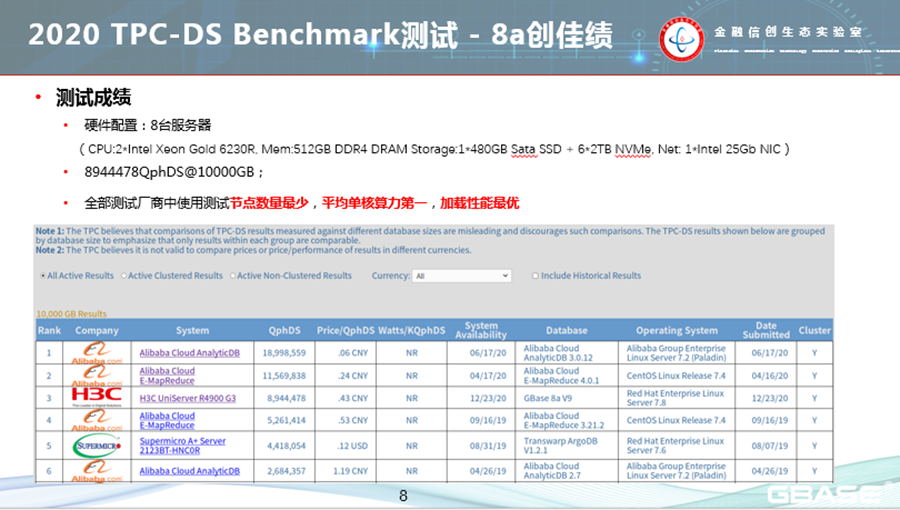Image resolution: width=900 pixels, height=510 pixels.
Task: Click the 8944478QphDS@10000GB bullet text
Action: [174, 172]
